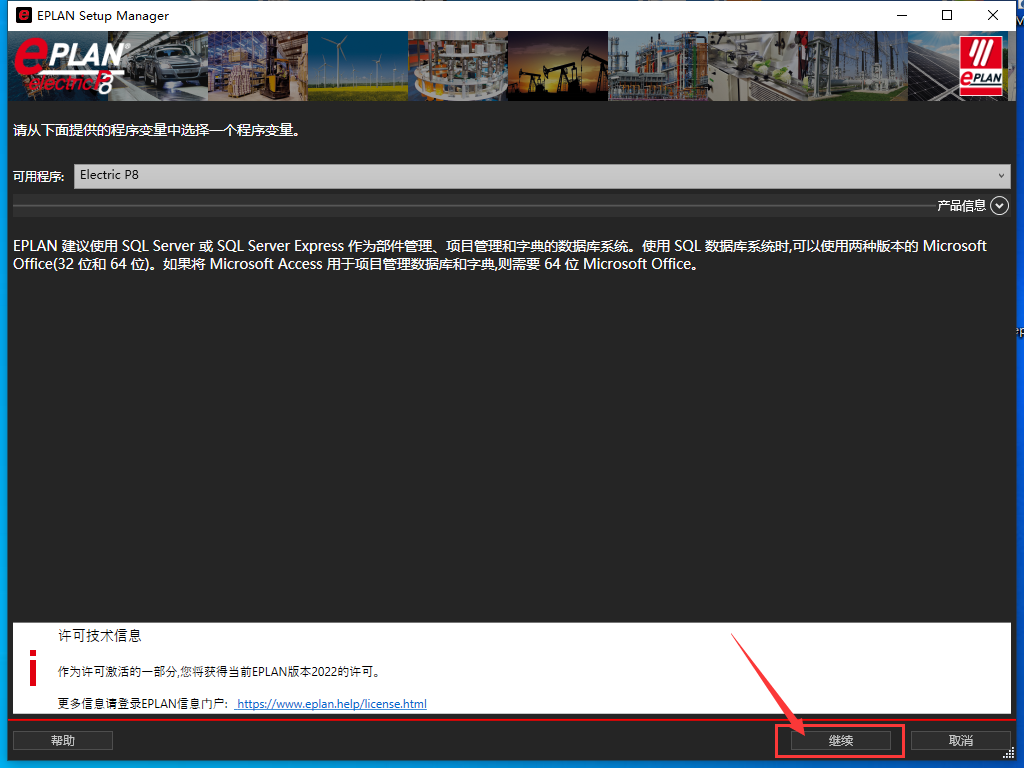Open the eplan.help license link
The width and height of the screenshot is (1024, 768).
tap(332, 704)
